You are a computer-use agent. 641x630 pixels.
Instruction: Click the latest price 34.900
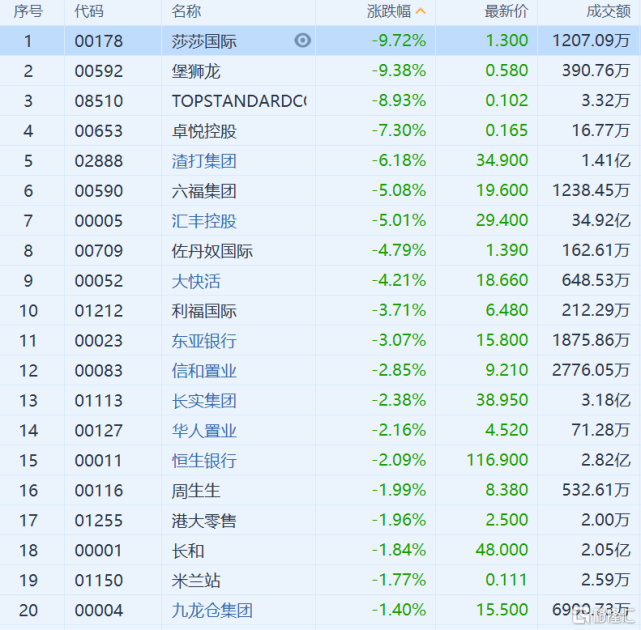502,160
